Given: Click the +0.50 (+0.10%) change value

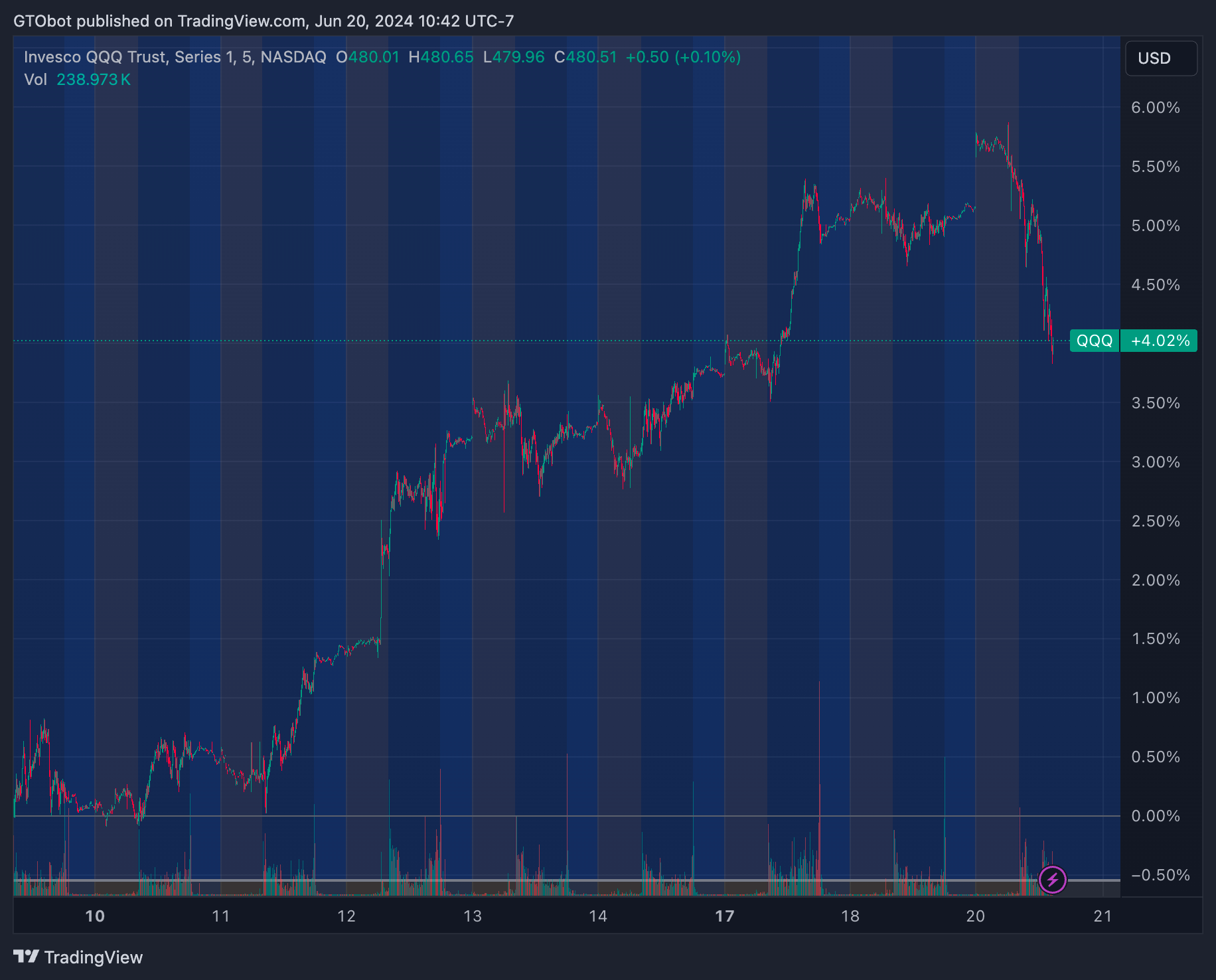Looking at the screenshot, I should click(683, 57).
